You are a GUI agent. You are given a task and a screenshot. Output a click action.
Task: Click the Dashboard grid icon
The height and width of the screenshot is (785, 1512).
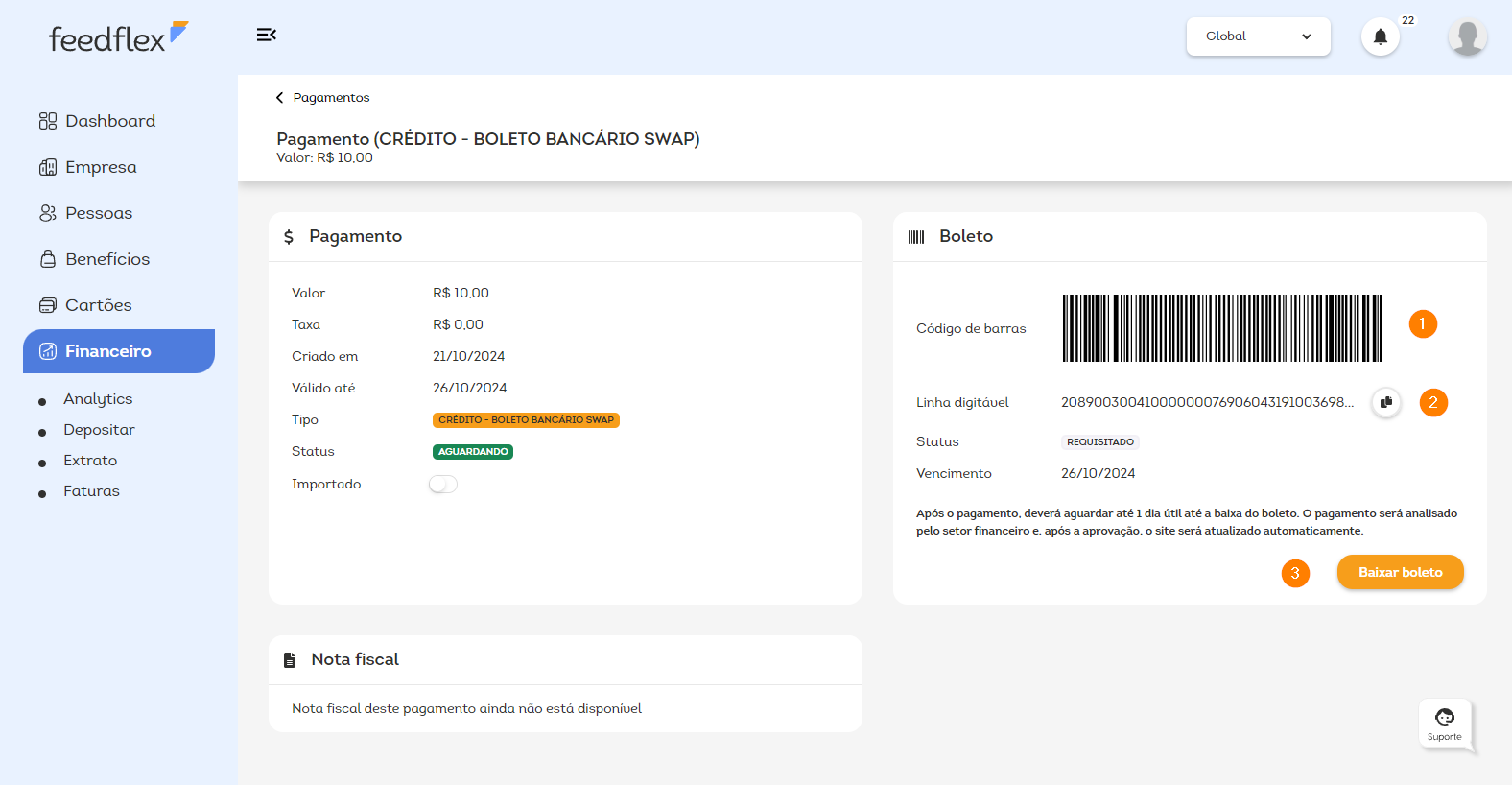click(48, 121)
